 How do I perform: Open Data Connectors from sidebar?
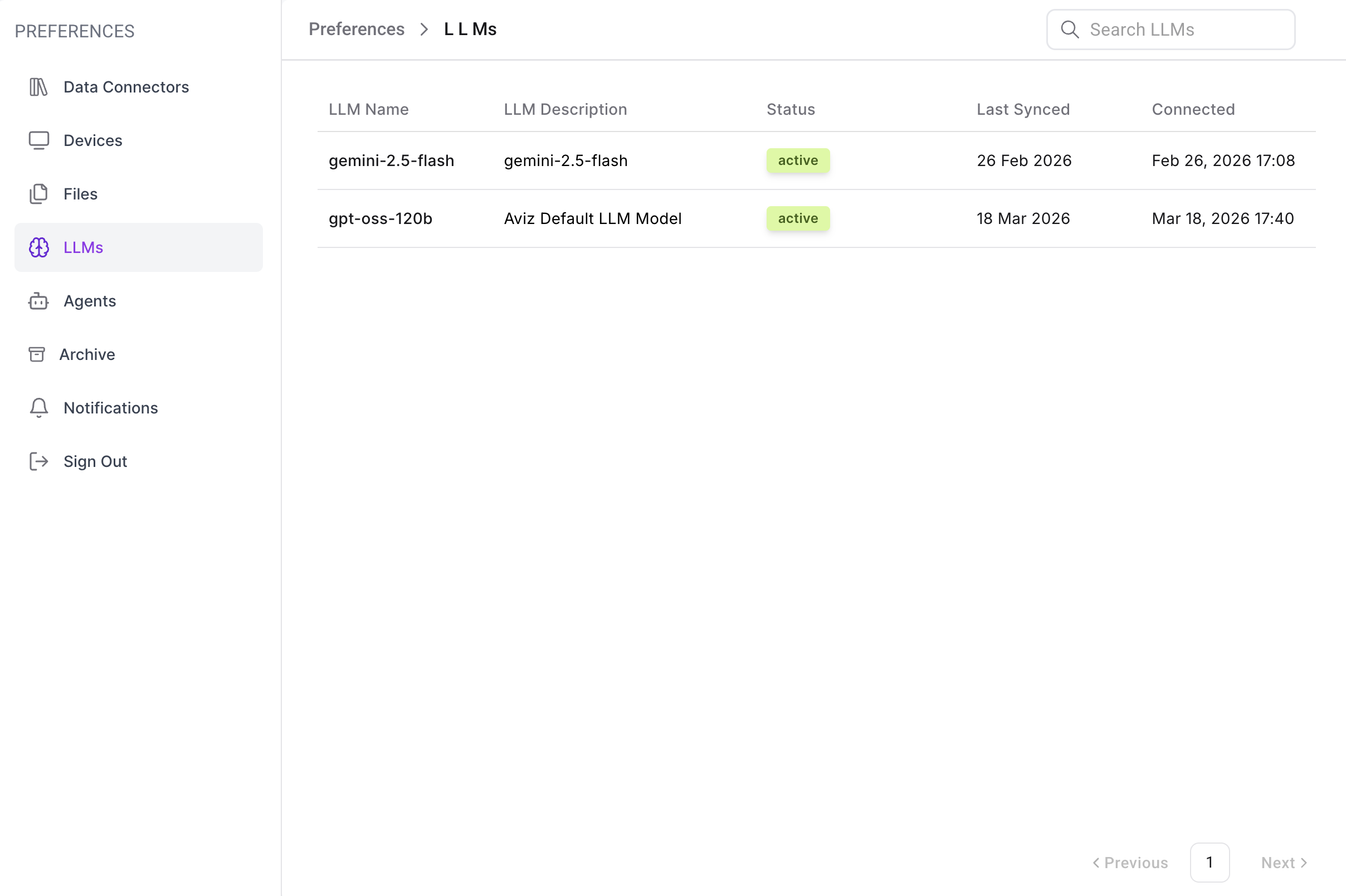click(126, 87)
